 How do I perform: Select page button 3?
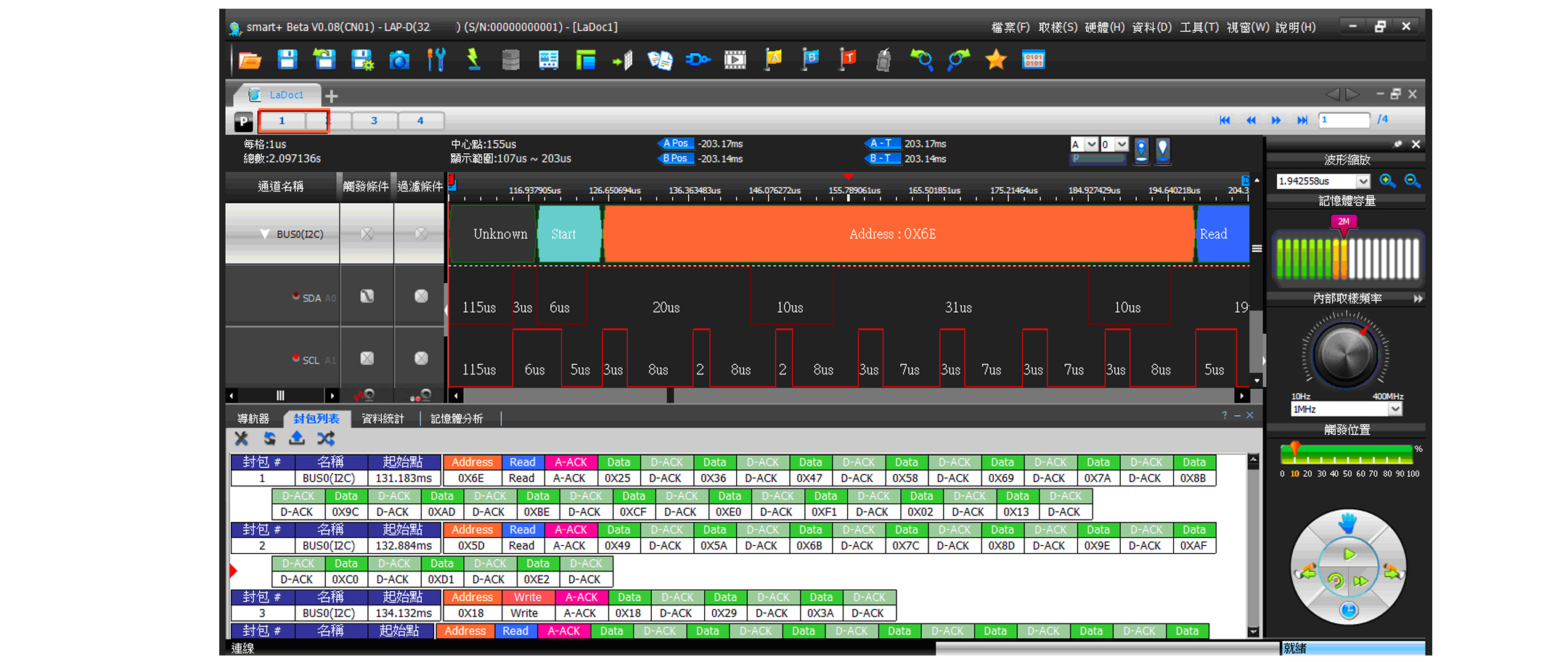pyautogui.click(x=374, y=120)
